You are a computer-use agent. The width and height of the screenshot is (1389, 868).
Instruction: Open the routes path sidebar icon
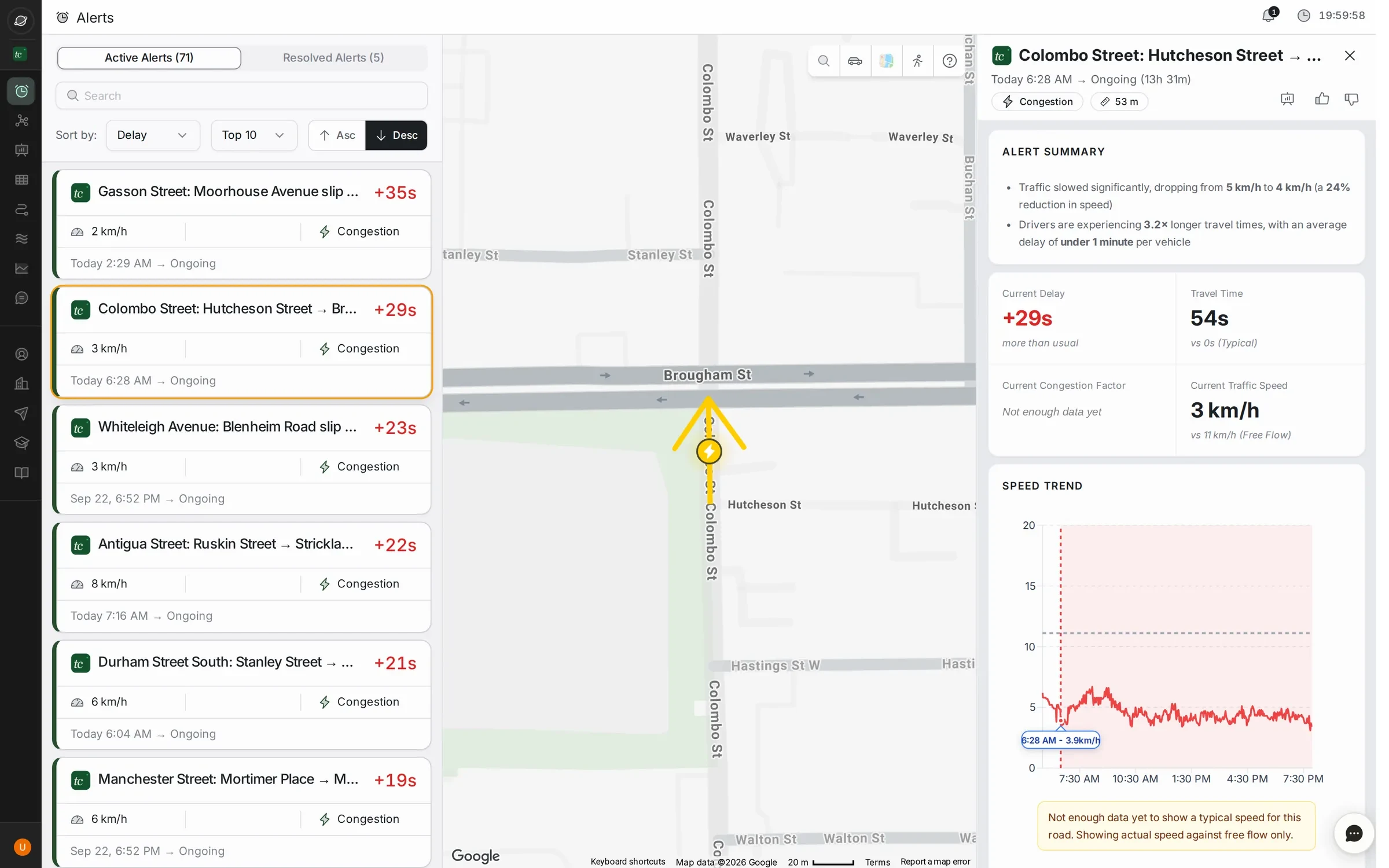(x=21, y=209)
